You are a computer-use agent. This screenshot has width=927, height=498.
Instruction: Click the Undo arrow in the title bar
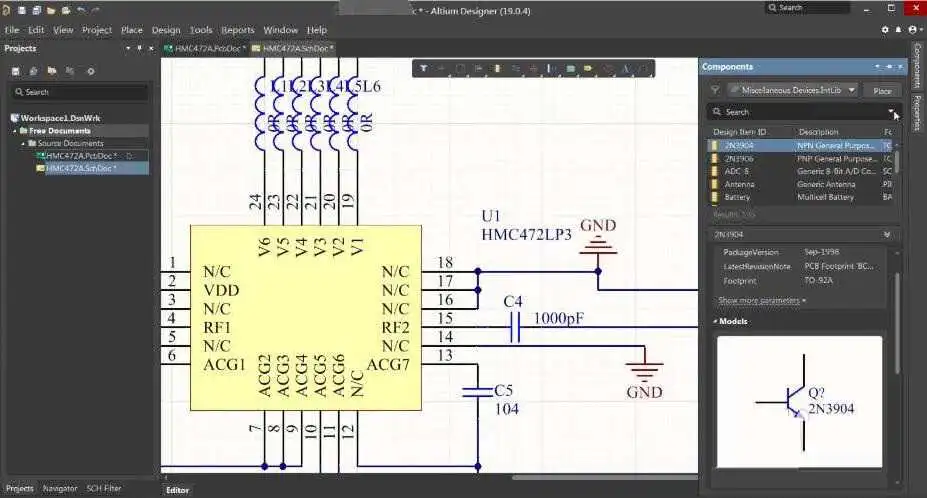click(x=81, y=10)
